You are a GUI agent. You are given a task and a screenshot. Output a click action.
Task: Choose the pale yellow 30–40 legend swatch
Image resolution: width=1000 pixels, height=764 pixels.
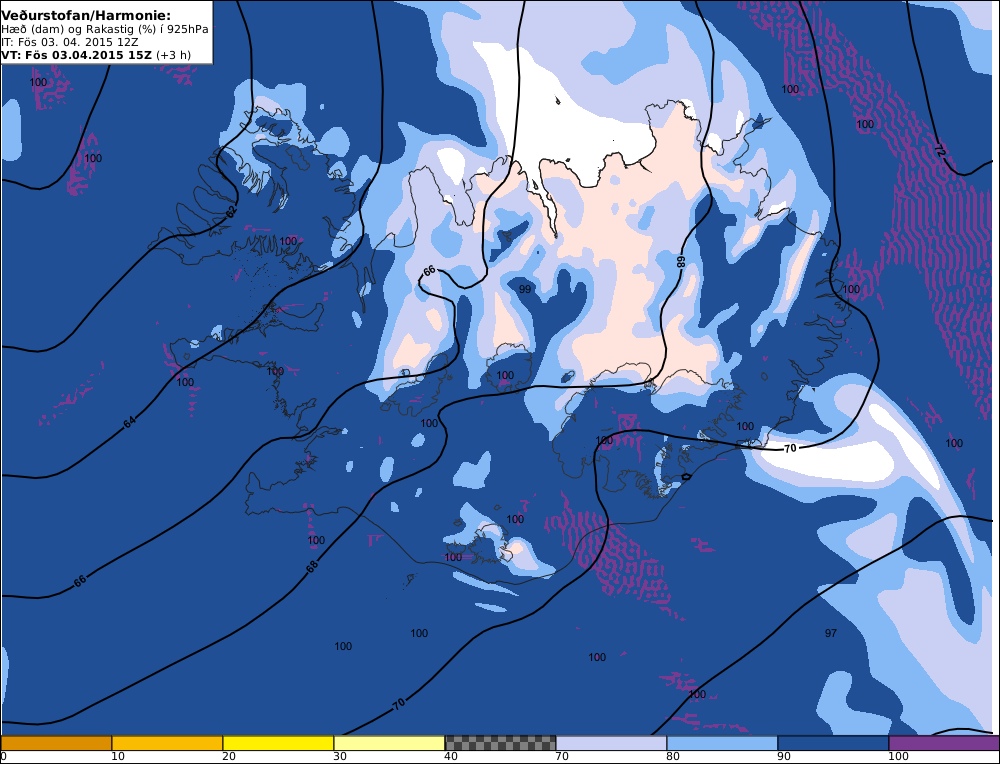pos(389,742)
